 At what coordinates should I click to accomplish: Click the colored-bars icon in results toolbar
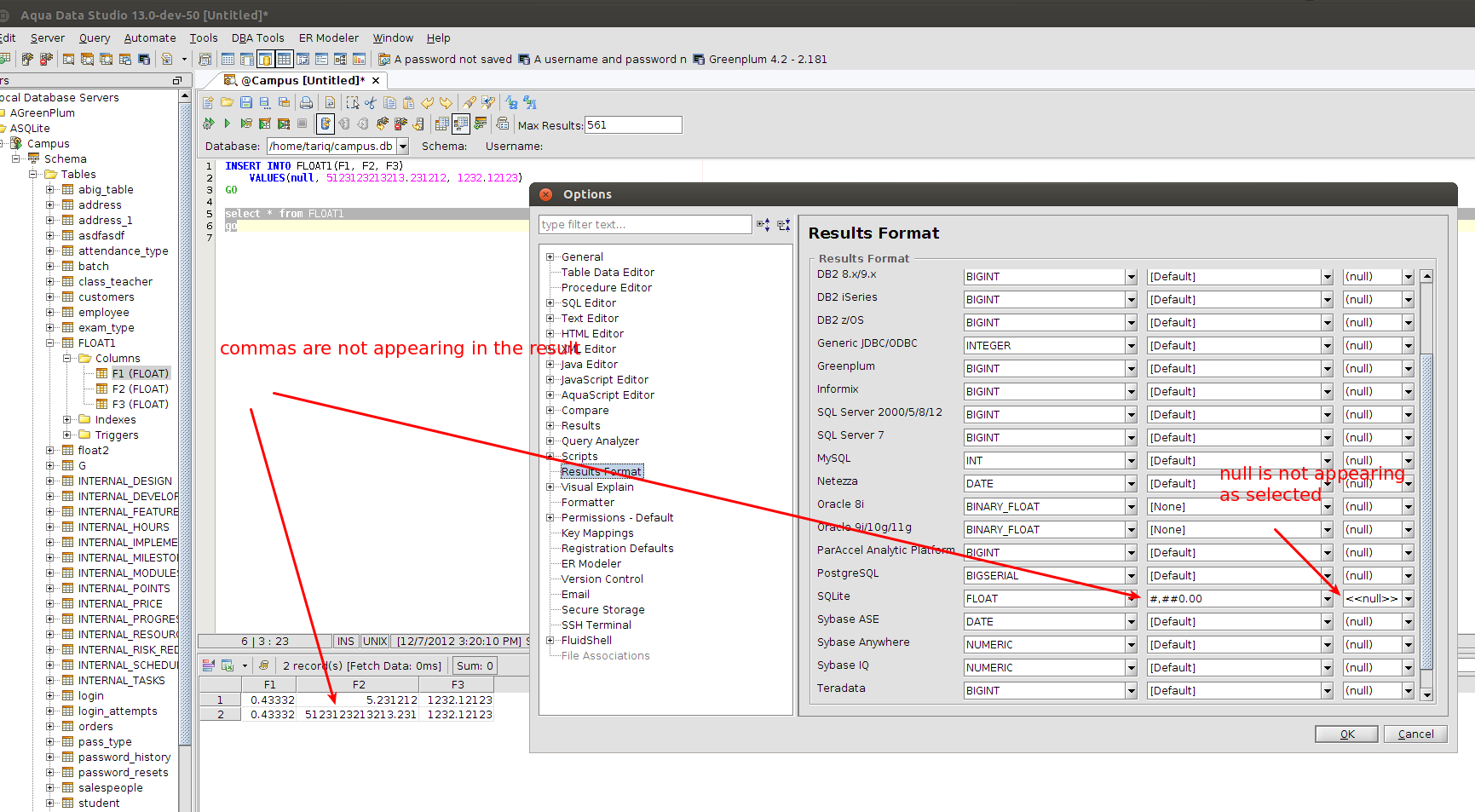point(208,665)
